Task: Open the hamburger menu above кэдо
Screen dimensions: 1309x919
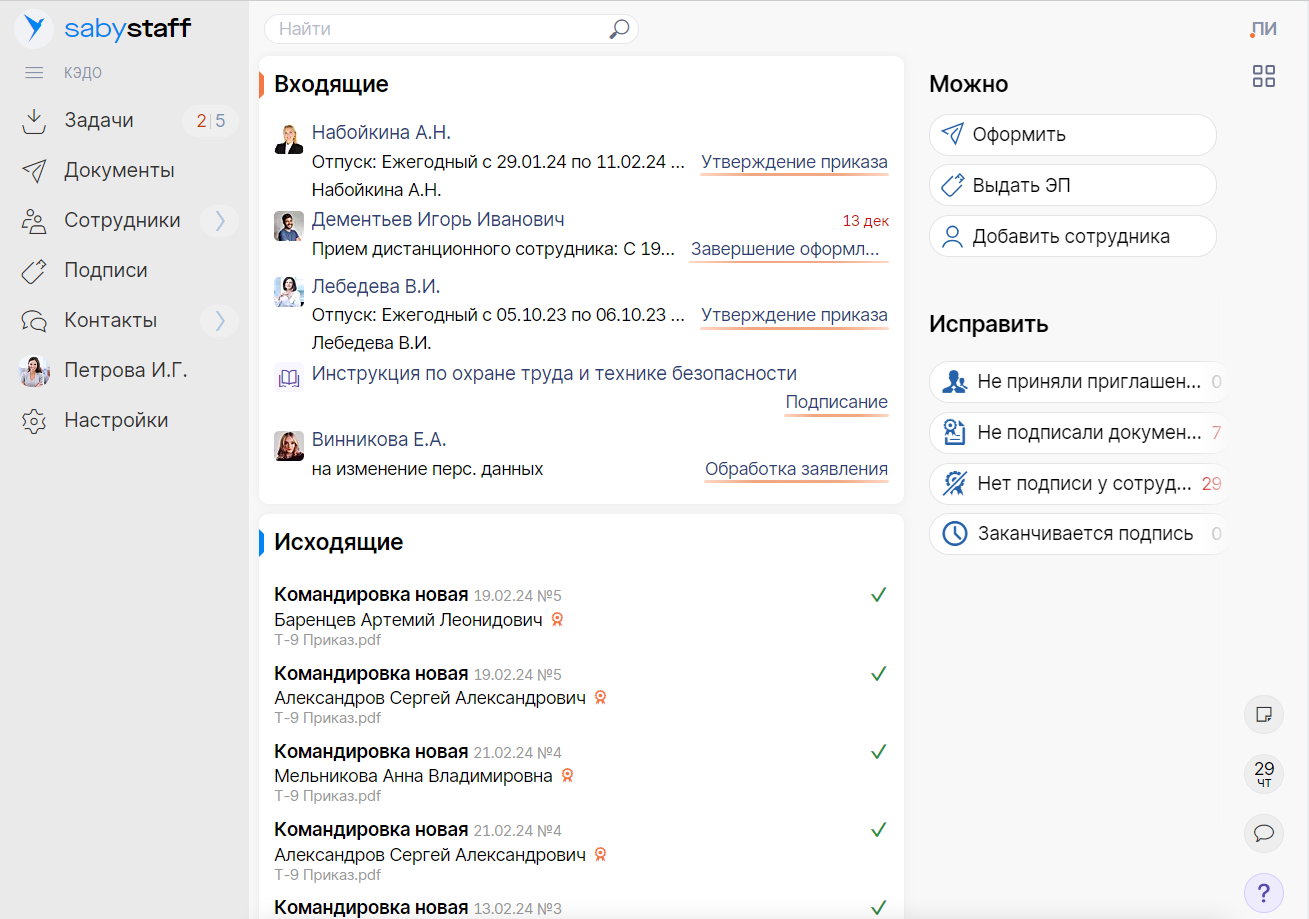Action: point(33,71)
